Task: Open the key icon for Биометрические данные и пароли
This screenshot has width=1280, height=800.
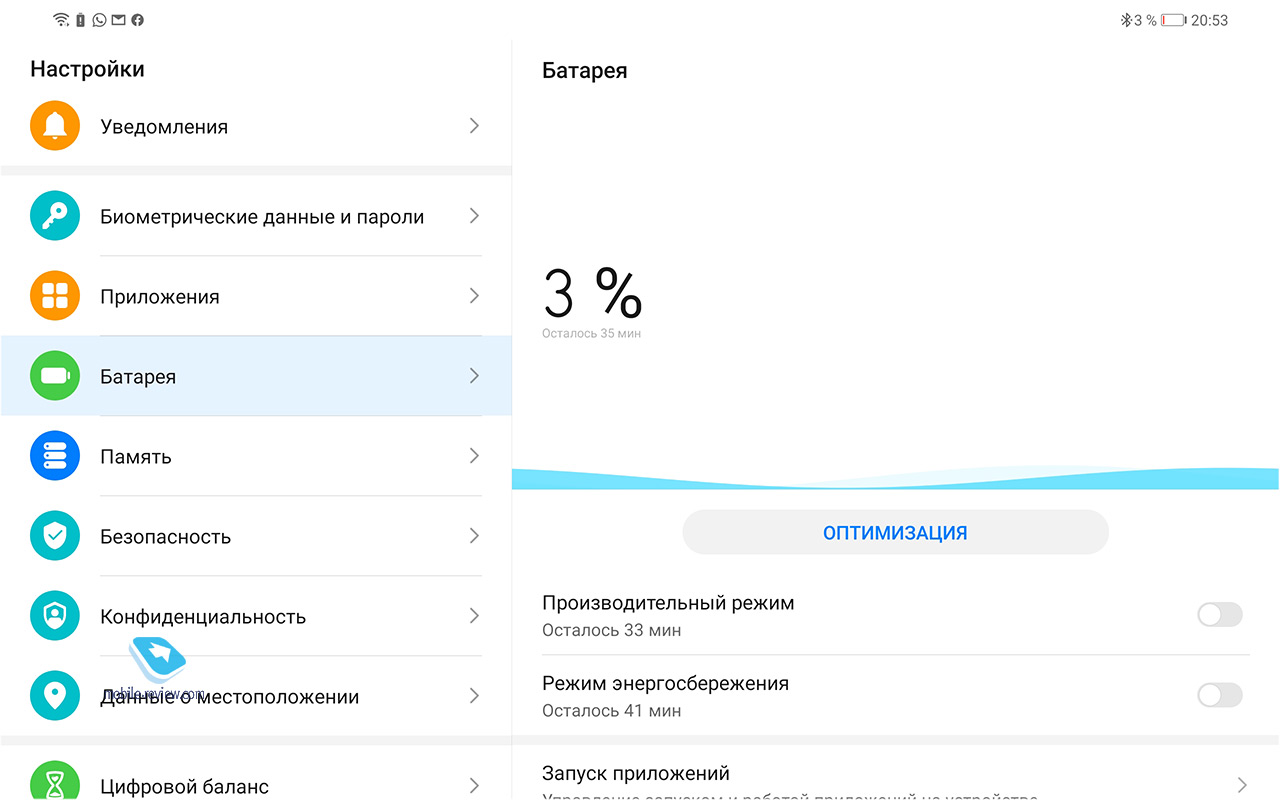Action: [55, 216]
